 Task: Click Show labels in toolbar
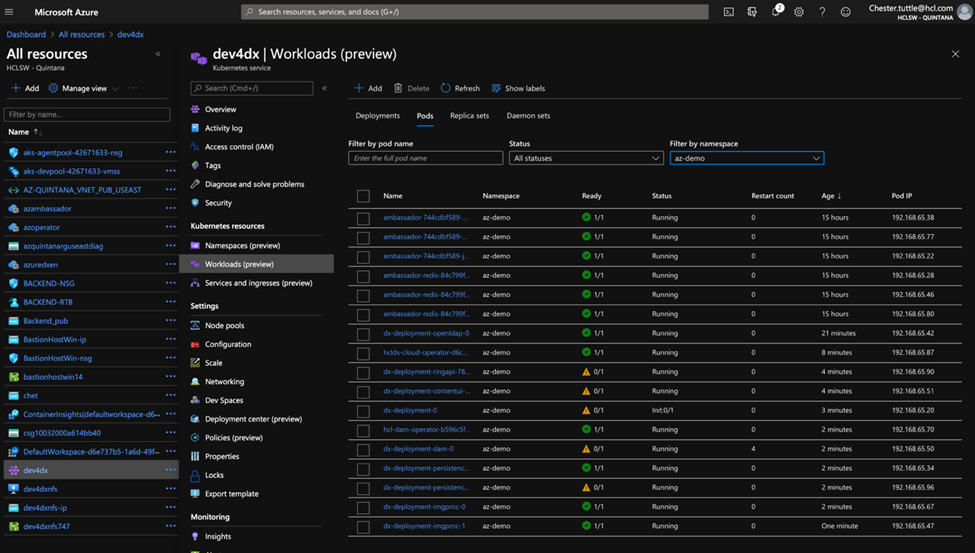click(x=518, y=88)
